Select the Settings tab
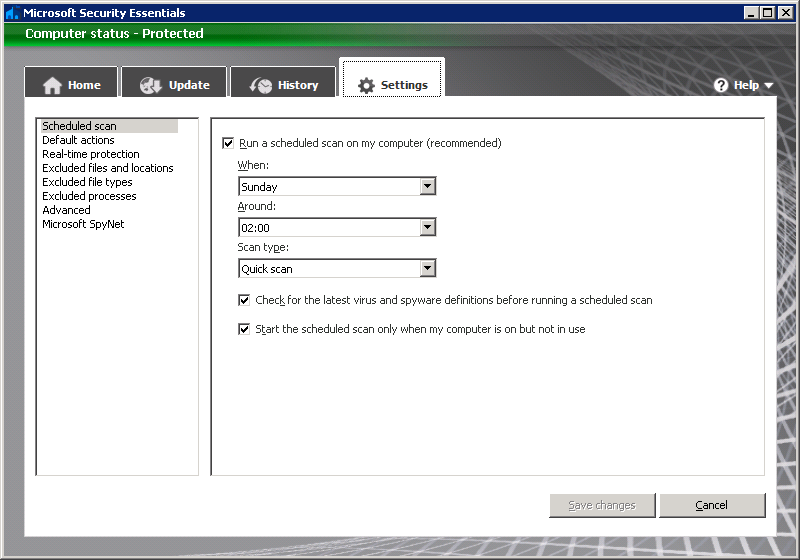 [392, 78]
